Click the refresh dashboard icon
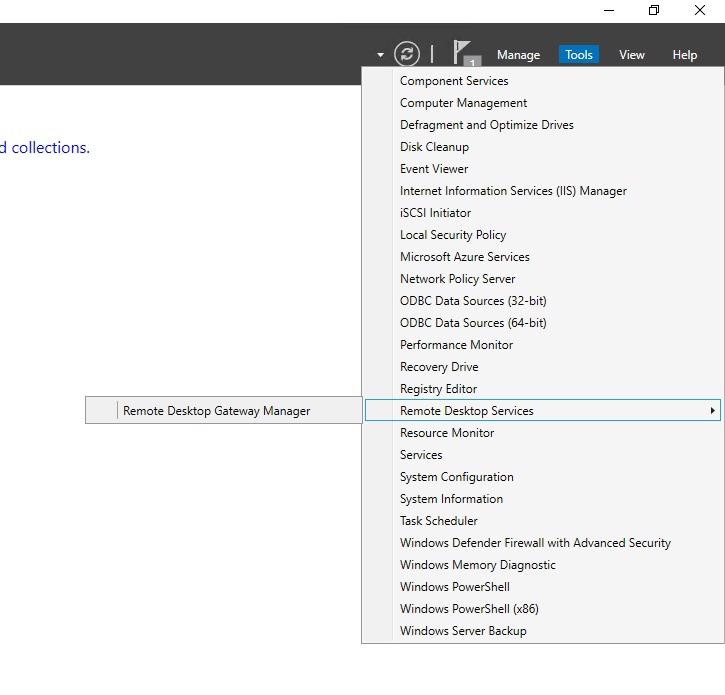This screenshot has width=725, height=695. (x=407, y=54)
